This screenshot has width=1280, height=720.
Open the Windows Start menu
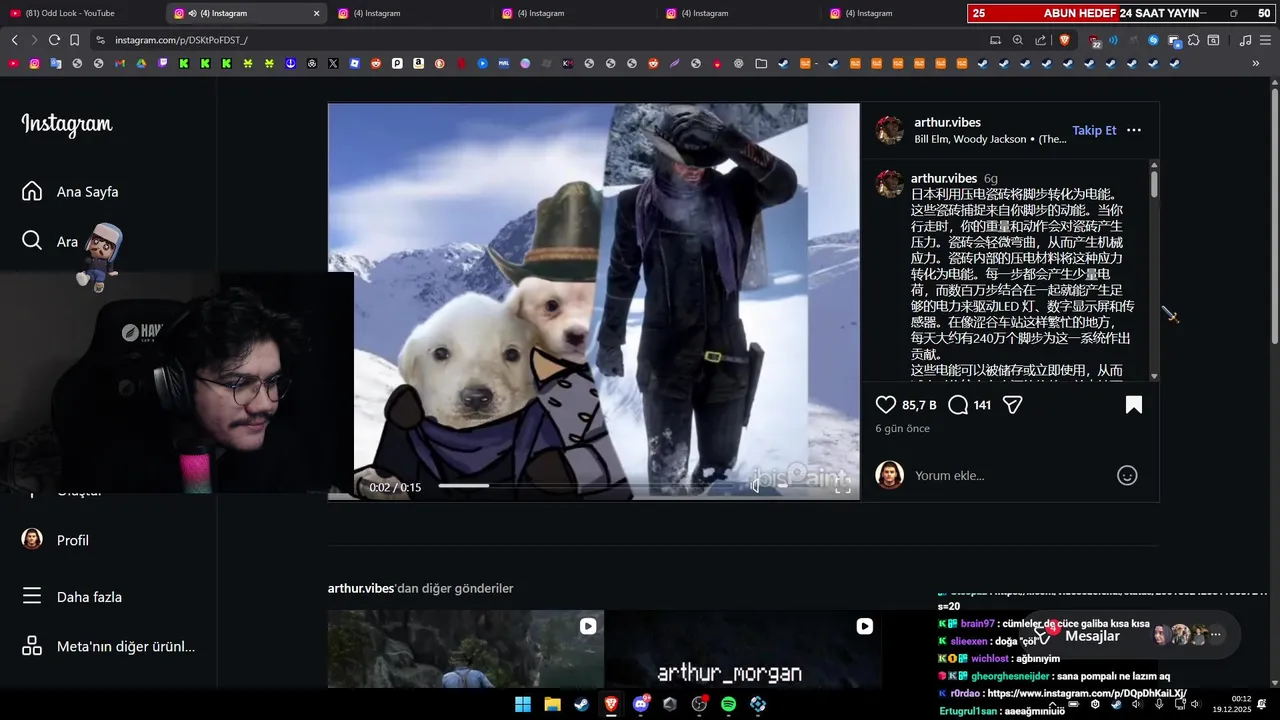tap(523, 704)
